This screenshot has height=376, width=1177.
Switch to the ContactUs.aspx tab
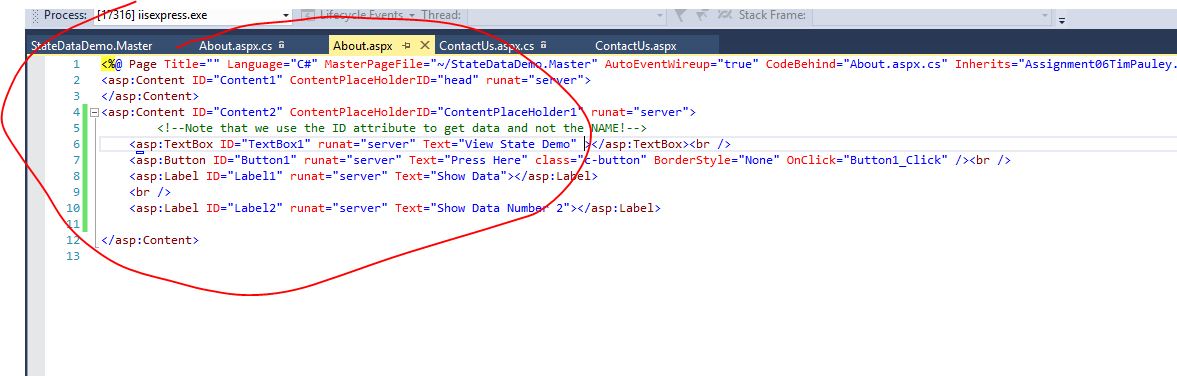[636, 46]
